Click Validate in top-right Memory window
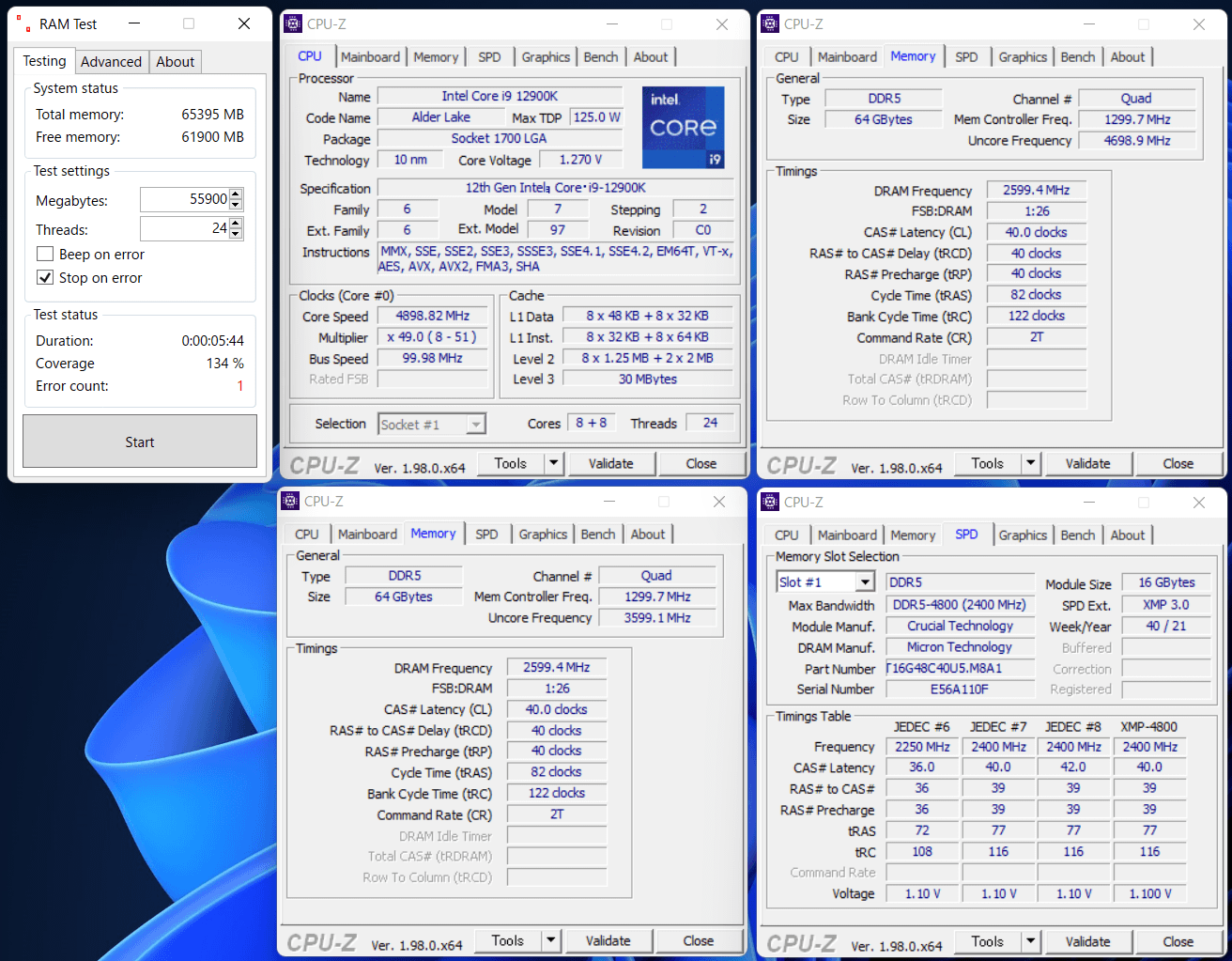 (1088, 463)
